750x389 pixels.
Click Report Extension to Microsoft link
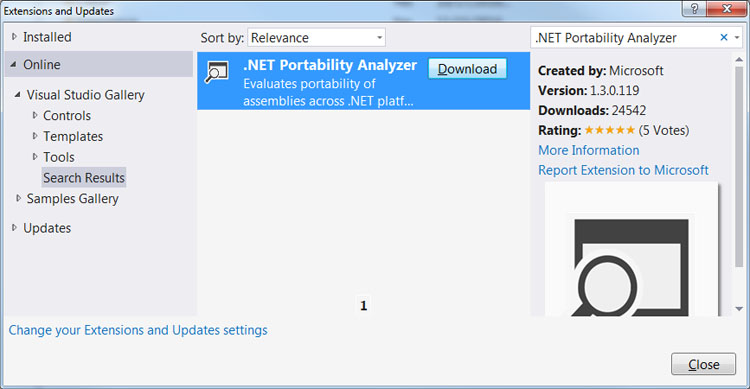click(x=623, y=170)
